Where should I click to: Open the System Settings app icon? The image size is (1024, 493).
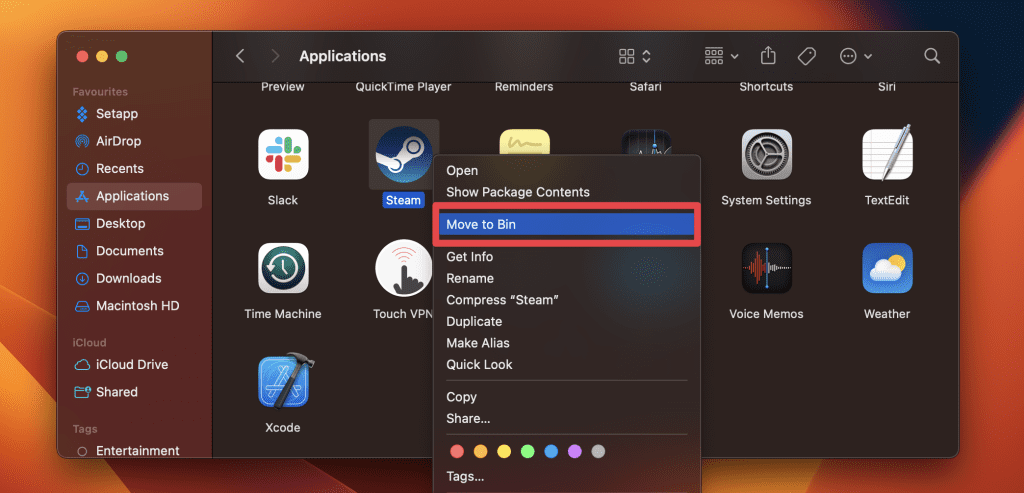(x=766, y=155)
